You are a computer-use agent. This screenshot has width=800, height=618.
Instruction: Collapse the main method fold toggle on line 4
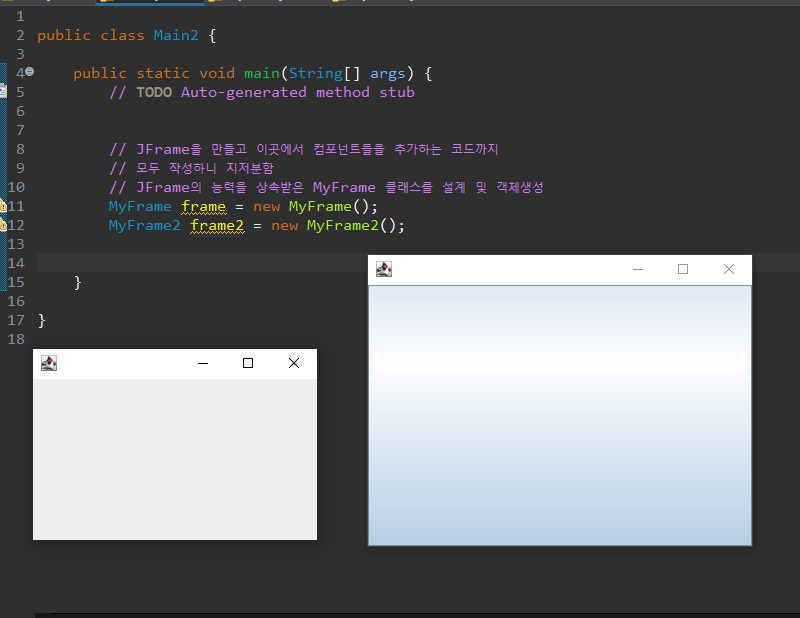tap(30, 71)
